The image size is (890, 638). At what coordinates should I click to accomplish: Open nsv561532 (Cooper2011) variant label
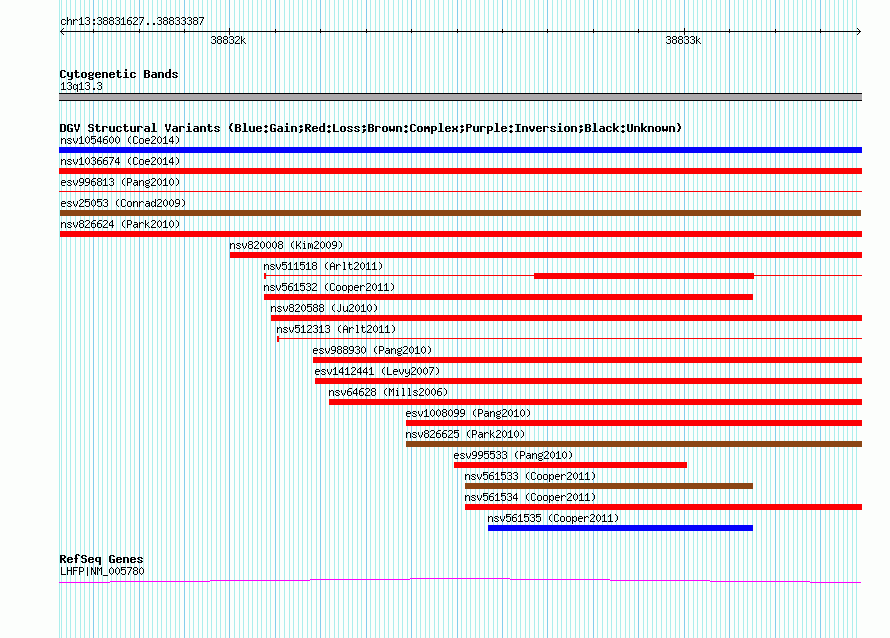point(329,287)
